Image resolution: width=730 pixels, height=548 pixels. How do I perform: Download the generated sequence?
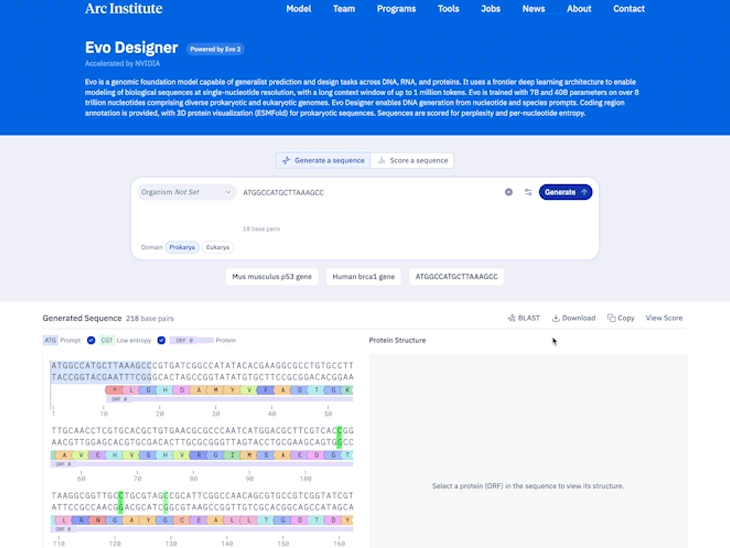pos(574,318)
